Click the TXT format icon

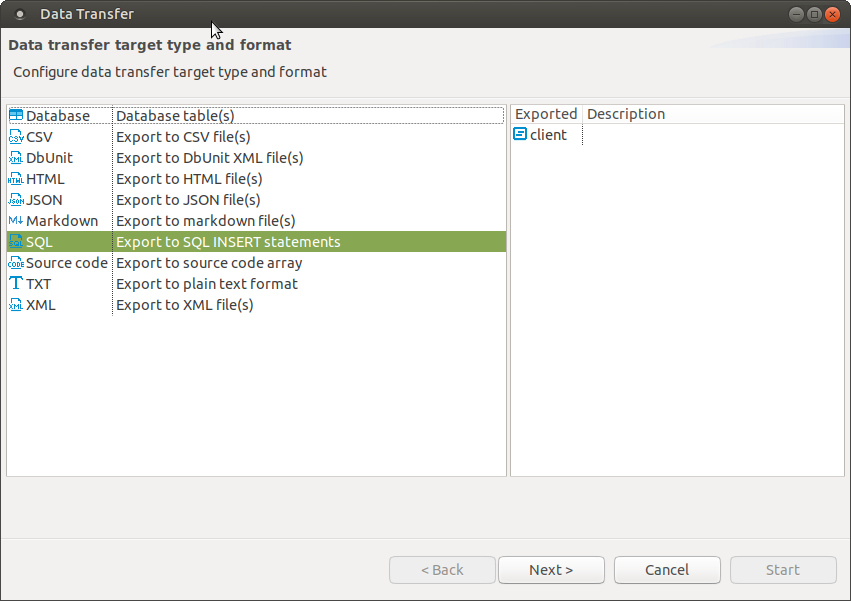click(16, 283)
